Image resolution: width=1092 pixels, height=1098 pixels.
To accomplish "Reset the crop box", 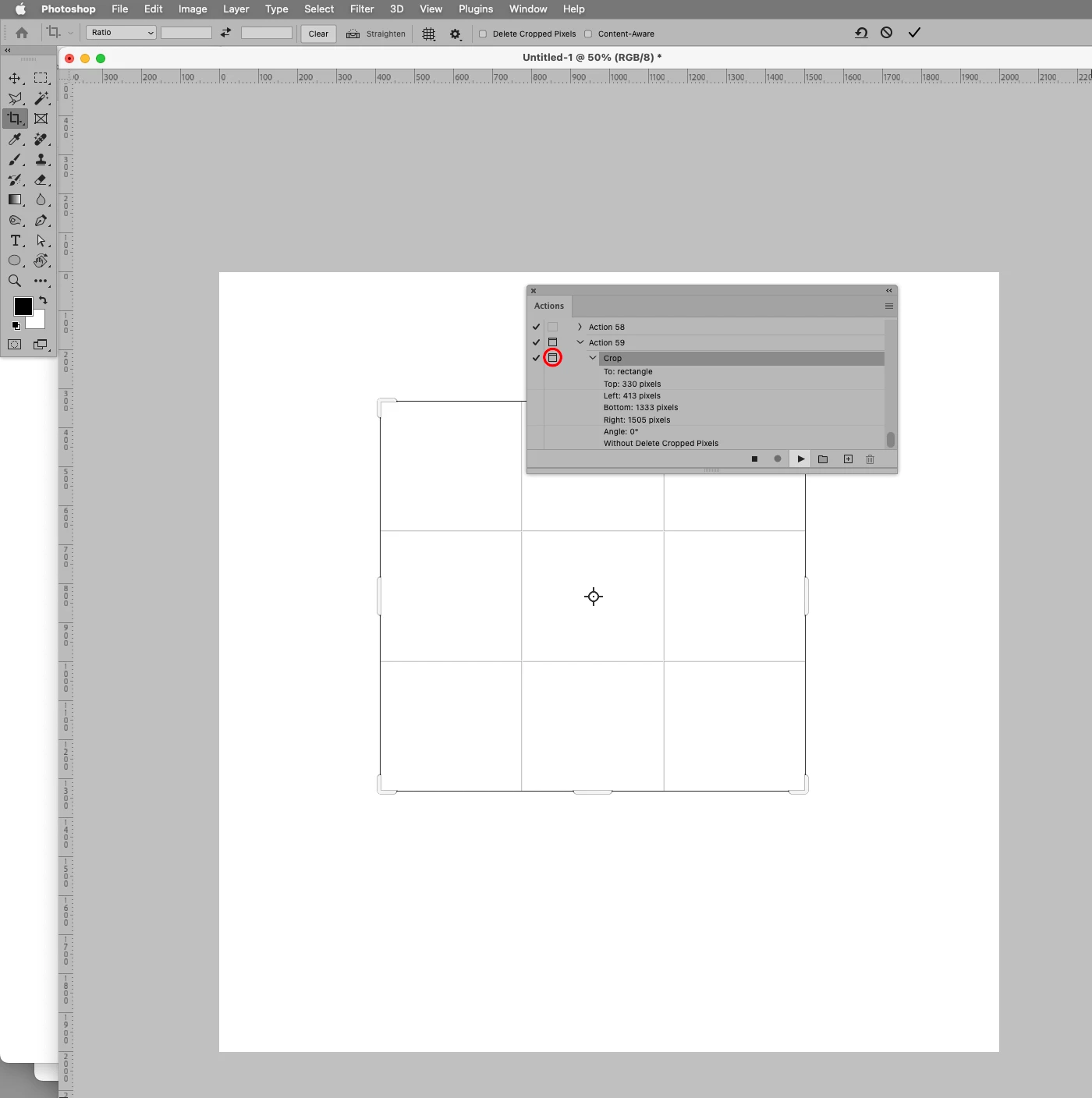I will (x=861, y=33).
